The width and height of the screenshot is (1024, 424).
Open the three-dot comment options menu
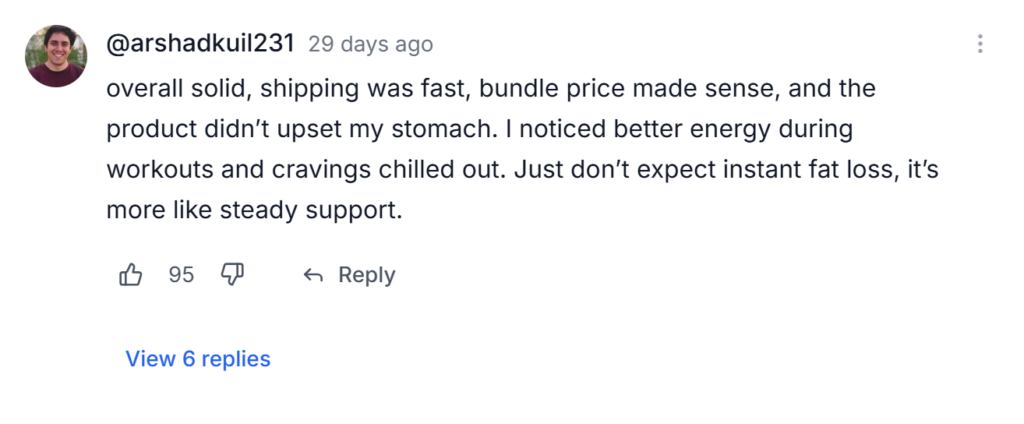tap(980, 44)
